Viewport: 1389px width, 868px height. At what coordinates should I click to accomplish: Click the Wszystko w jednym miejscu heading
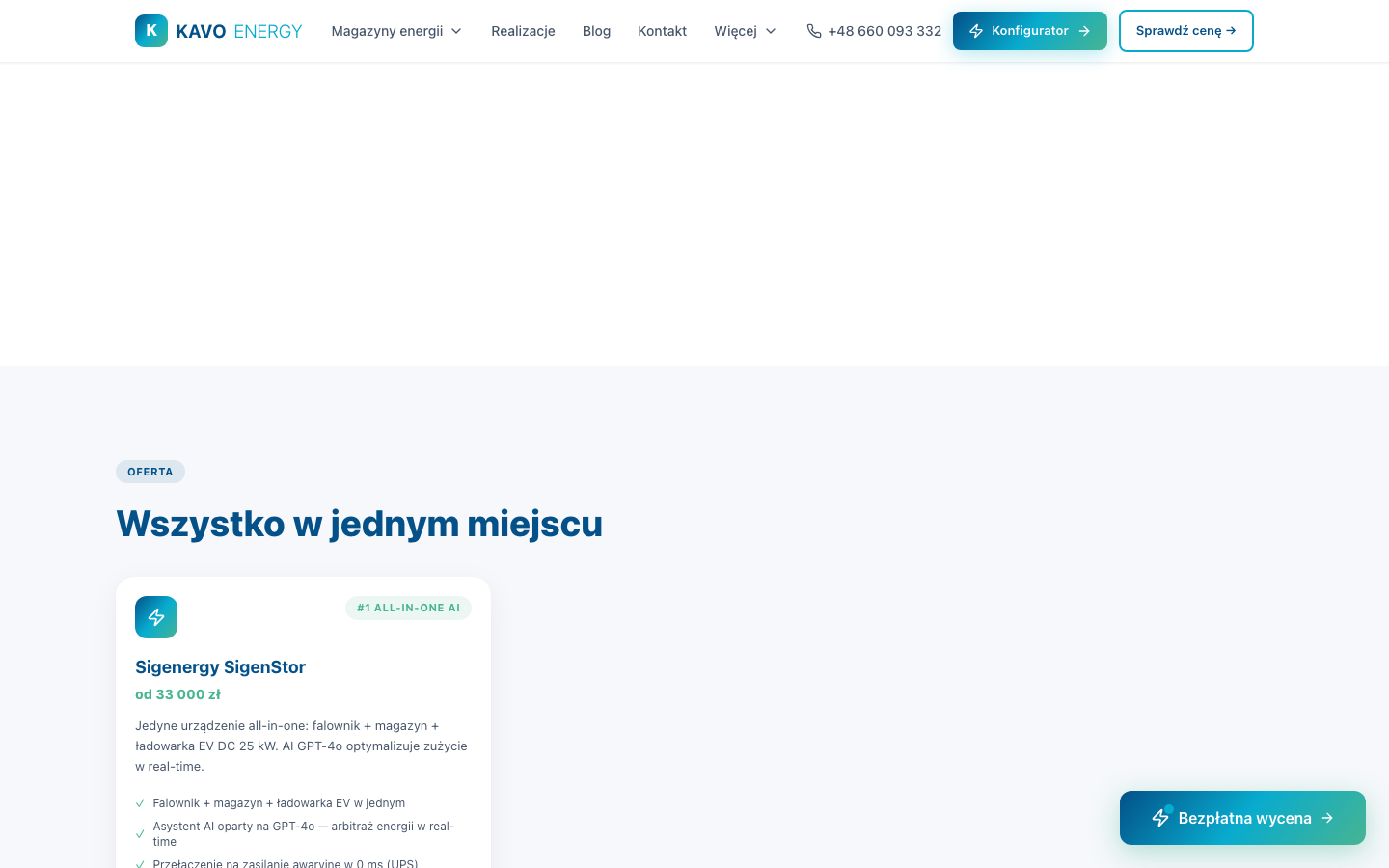click(359, 524)
